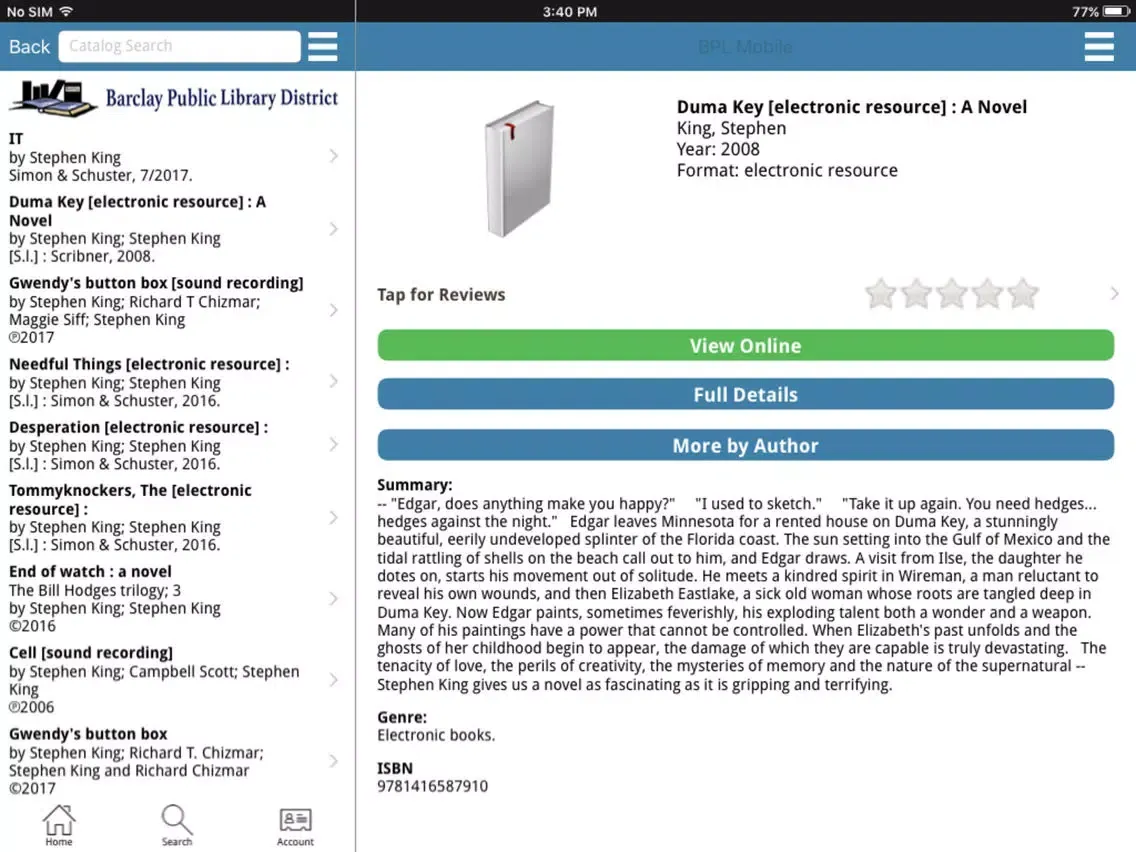Image resolution: width=1136 pixels, height=852 pixels.
Task: Open chevron for Tommyknockers entry
Action: tap(333, 517)
